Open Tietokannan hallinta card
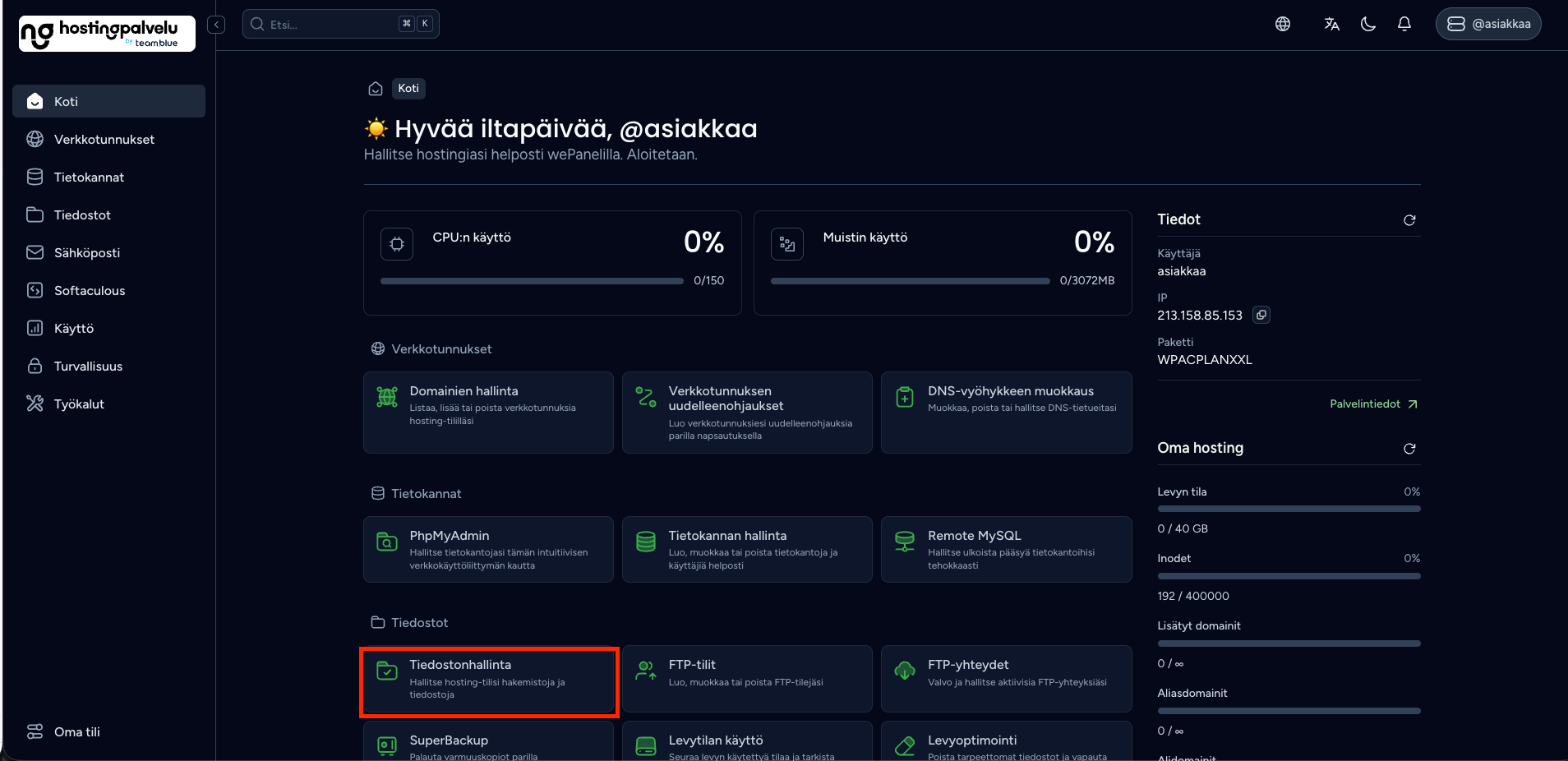1568x761 pixels. point(747,550)
